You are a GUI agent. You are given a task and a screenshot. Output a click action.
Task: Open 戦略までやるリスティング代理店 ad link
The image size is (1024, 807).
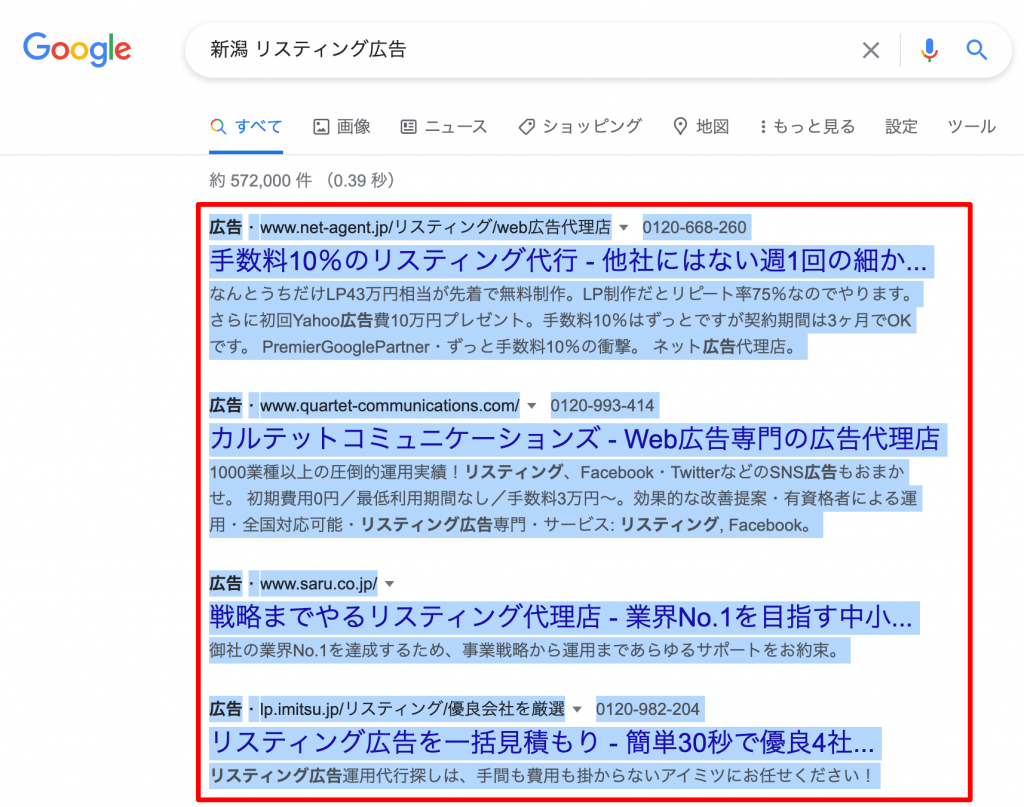click(561, 617)
